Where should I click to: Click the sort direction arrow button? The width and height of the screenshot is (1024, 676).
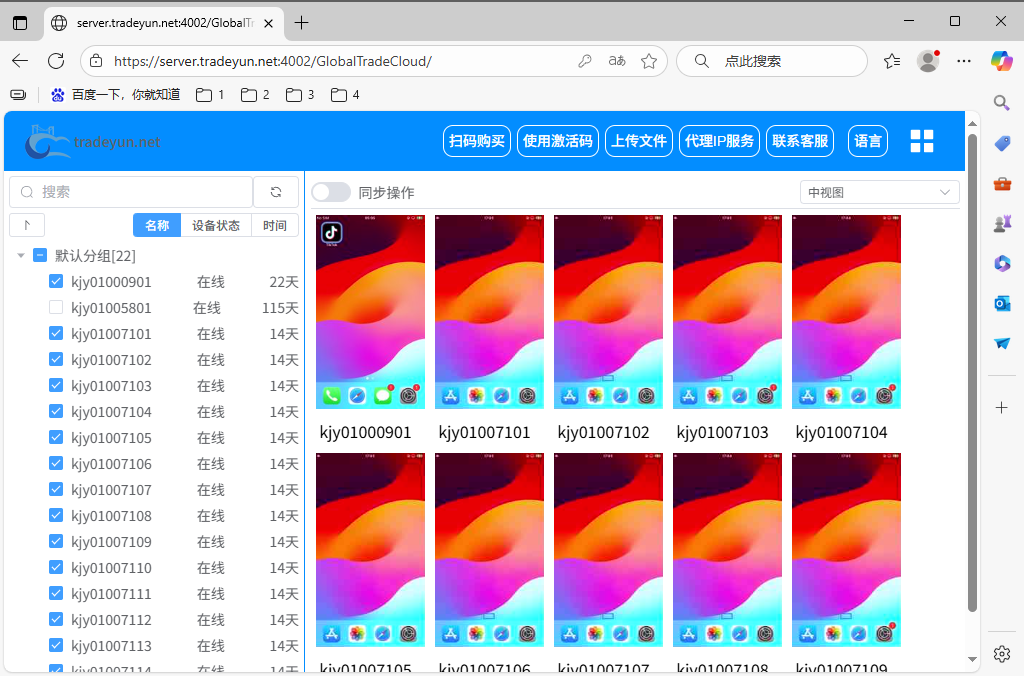[27, 225]
